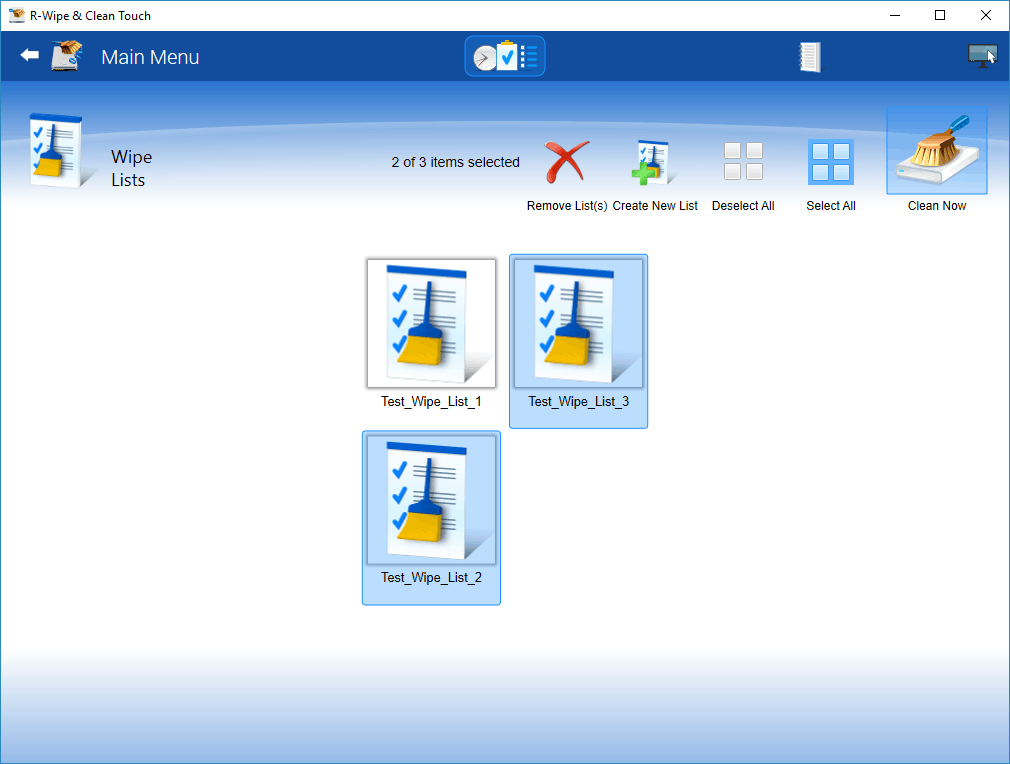The image size is (1010, 764).
Task: Click the Deselect All squares icon
Action: pyautogui.click(x=743, y=161)
